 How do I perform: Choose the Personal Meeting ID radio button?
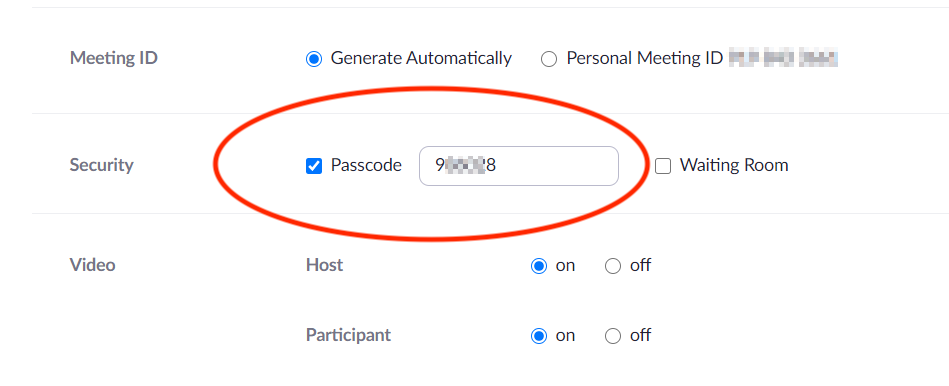pyautogui.click(x=549, y=59)
